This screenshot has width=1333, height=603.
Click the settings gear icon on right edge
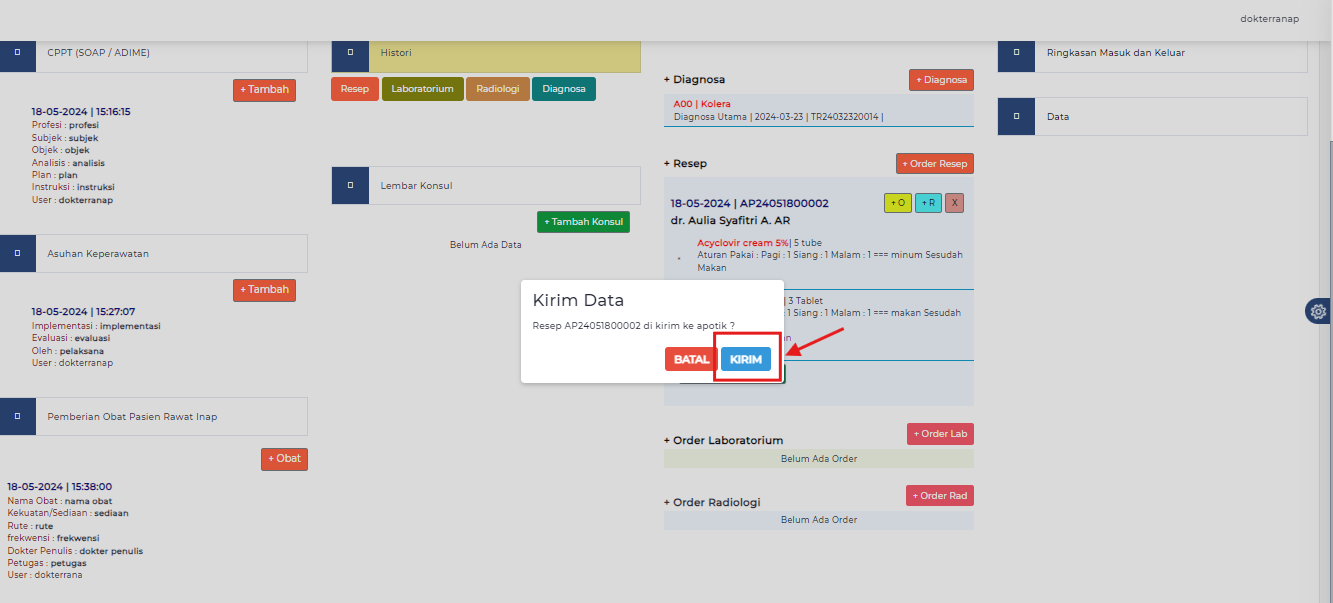[x=1318, y=312]
